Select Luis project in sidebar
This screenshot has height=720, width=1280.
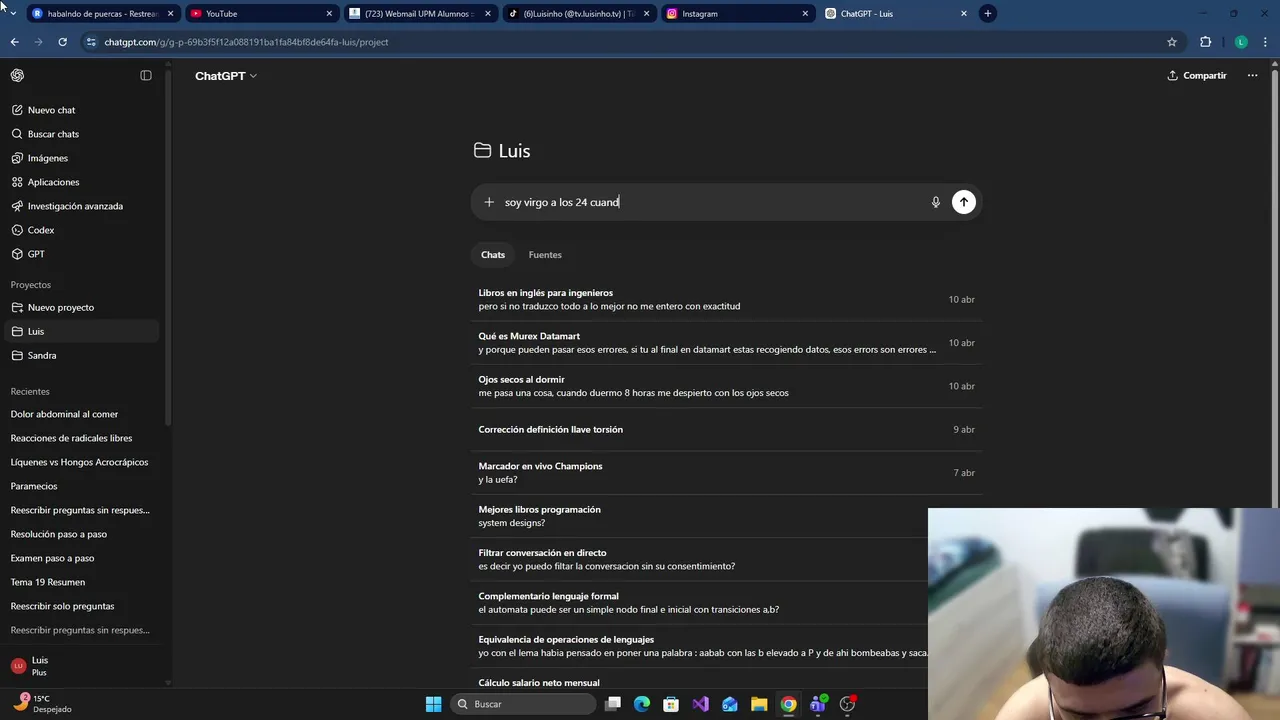pos(84,331)
